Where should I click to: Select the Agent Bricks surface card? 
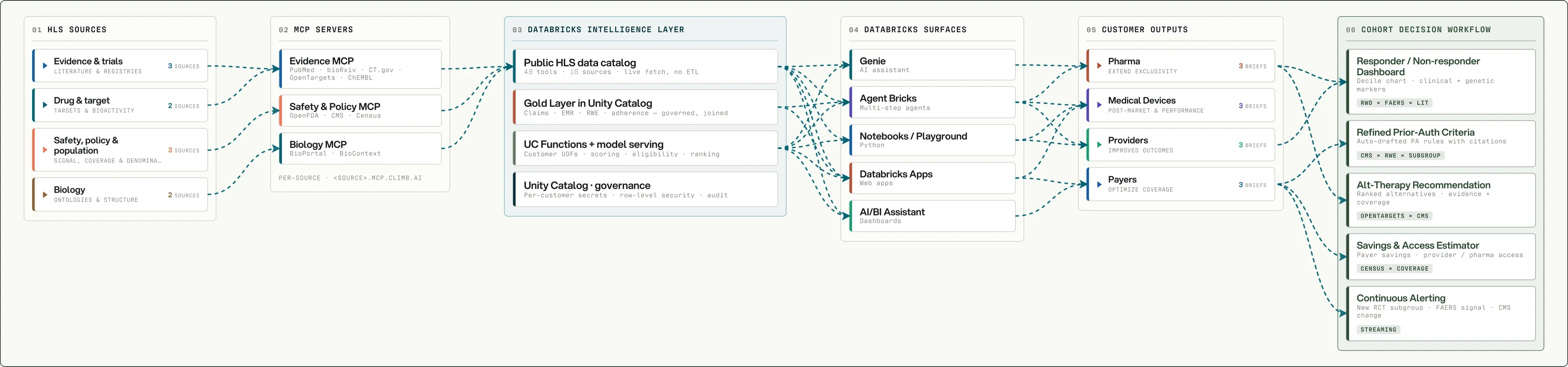[932, 102]
